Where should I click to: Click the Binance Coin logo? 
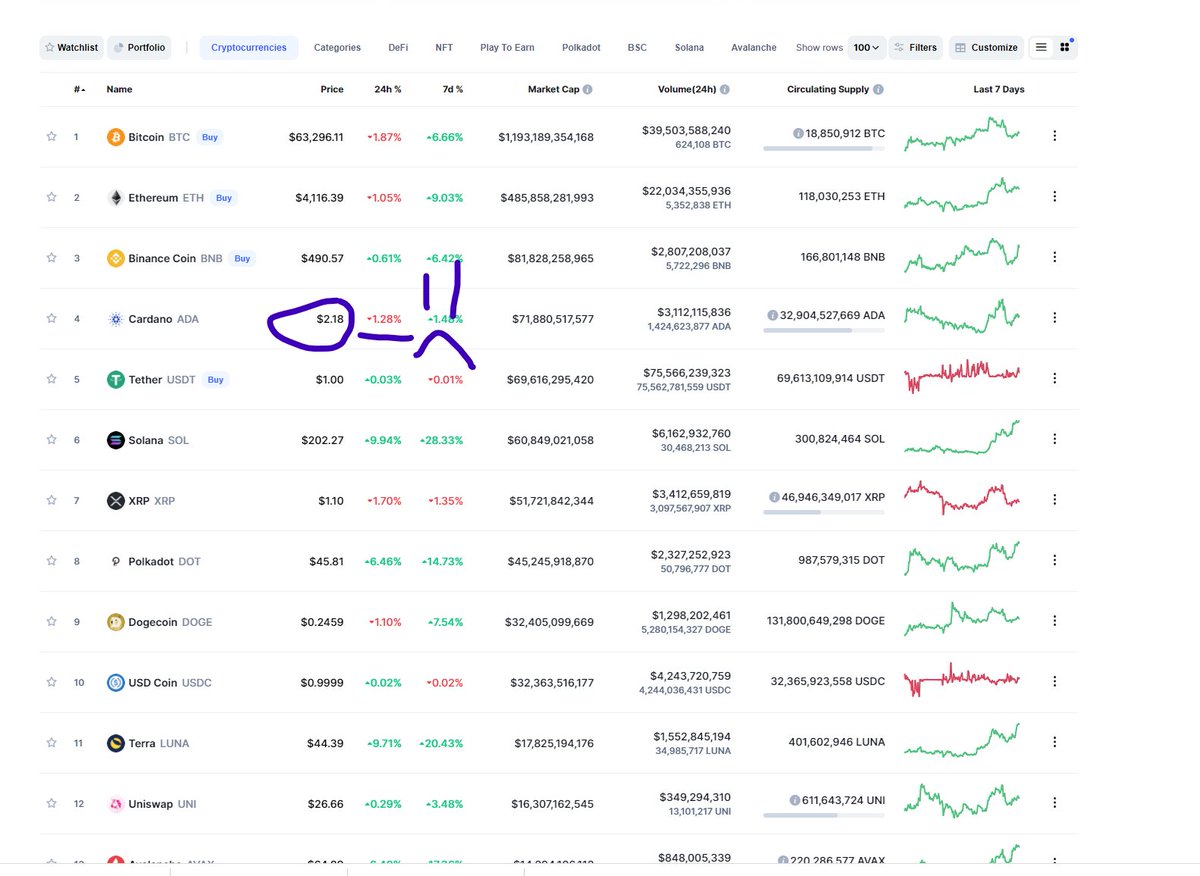tap(116, 258)
